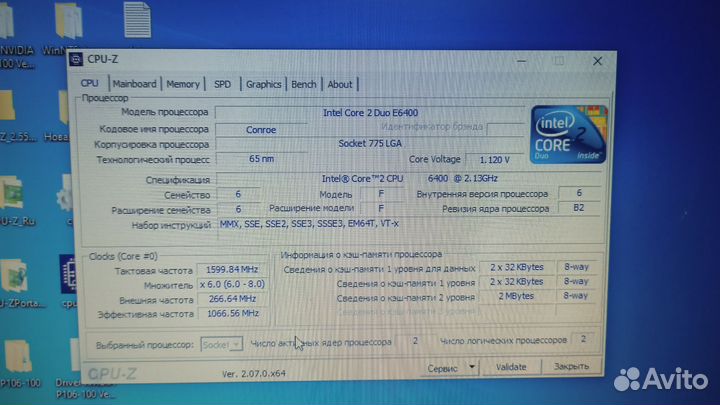Click the specification text 6400 @ 2.13GHz
720x405 pixels.
[462, 178]
